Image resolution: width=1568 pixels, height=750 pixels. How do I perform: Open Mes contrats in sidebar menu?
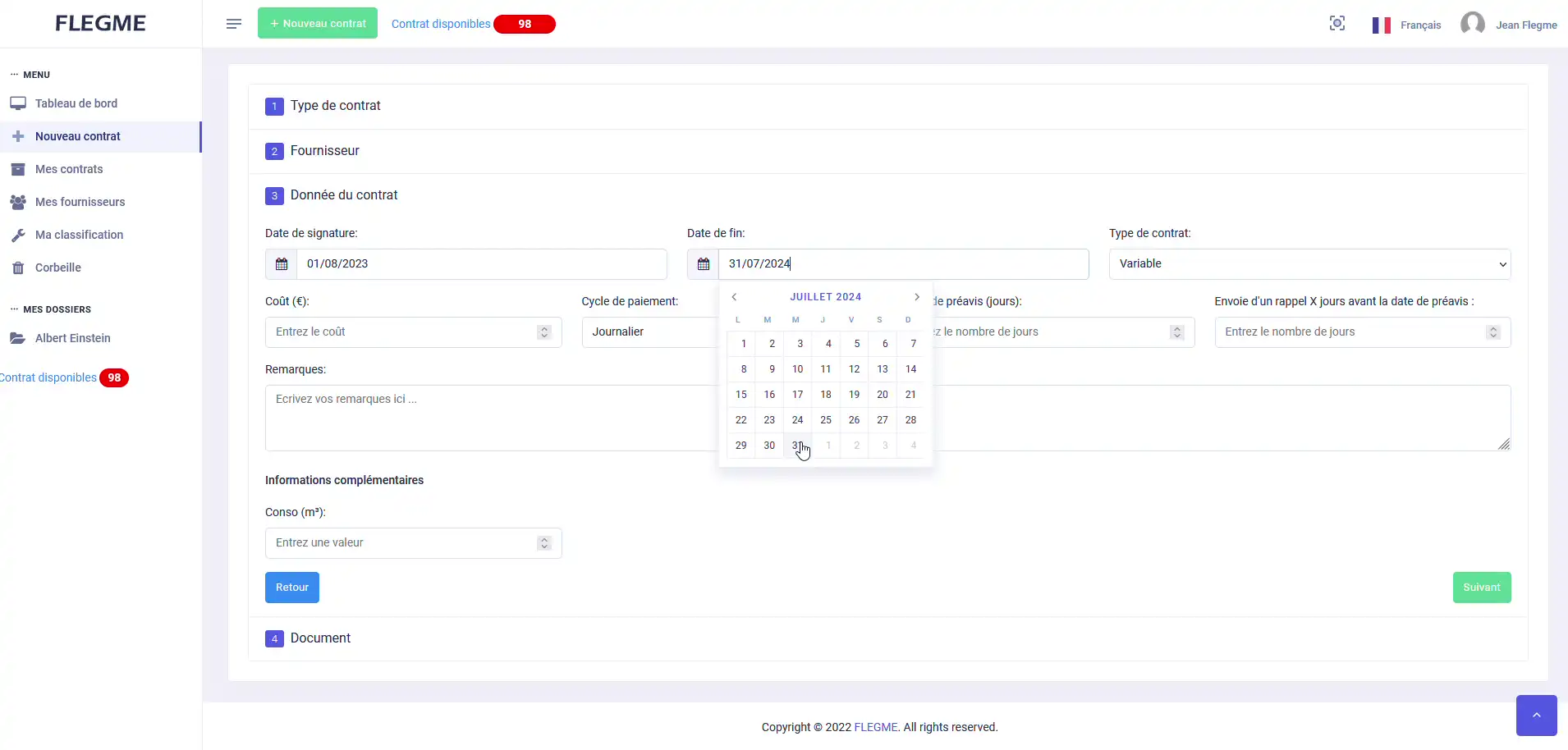pyautogui.click(x=69, y=169)
